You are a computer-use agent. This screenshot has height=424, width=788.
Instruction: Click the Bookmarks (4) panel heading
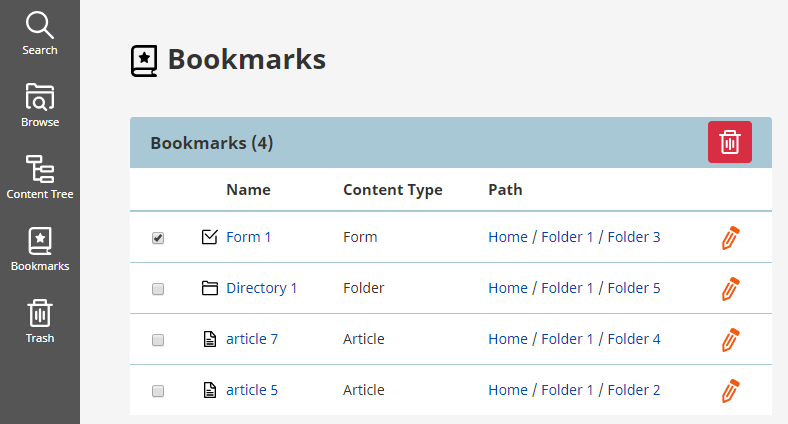(x=212, y=143)
